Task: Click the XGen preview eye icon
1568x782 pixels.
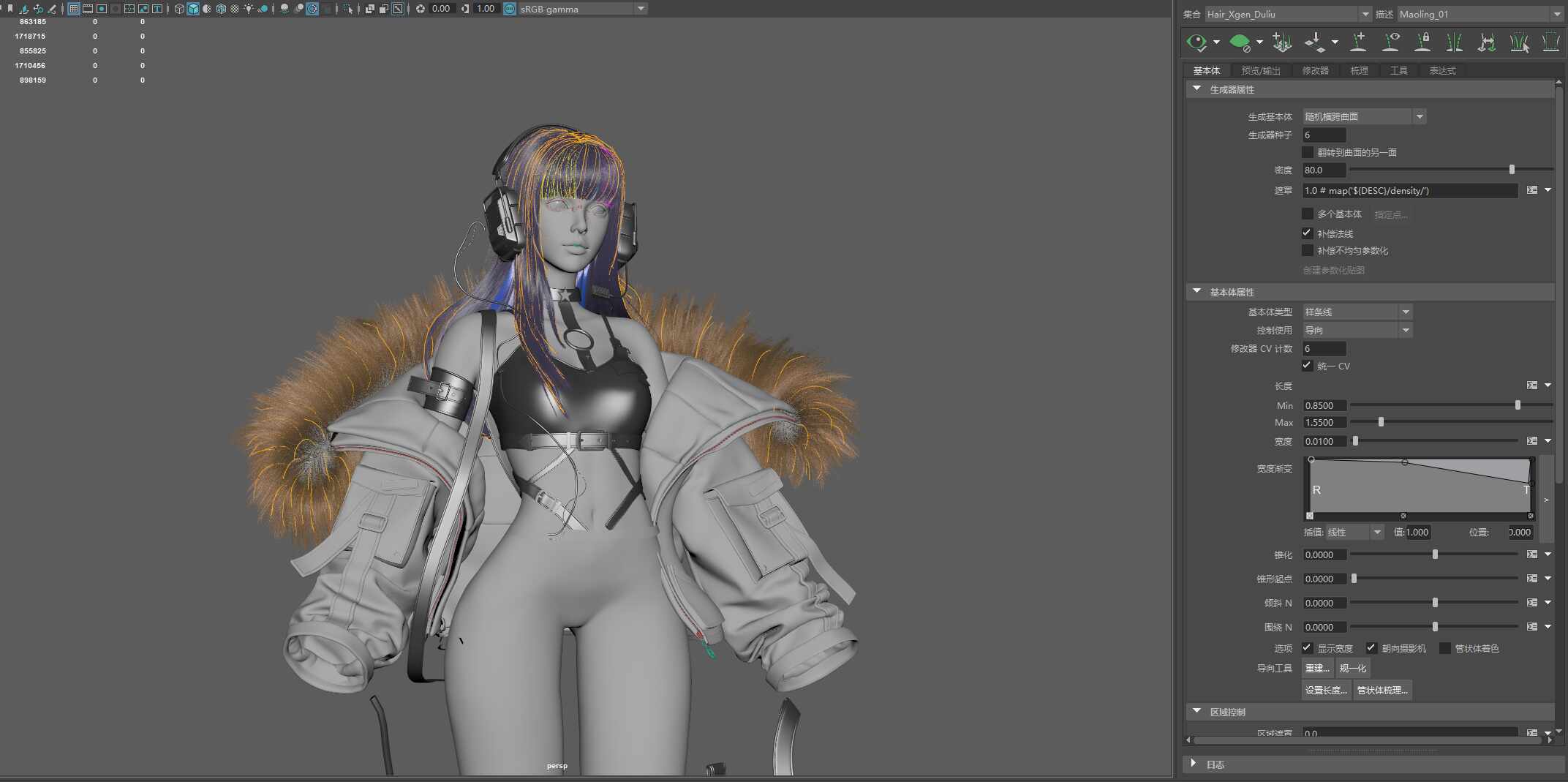Action: click(1196, 42)
